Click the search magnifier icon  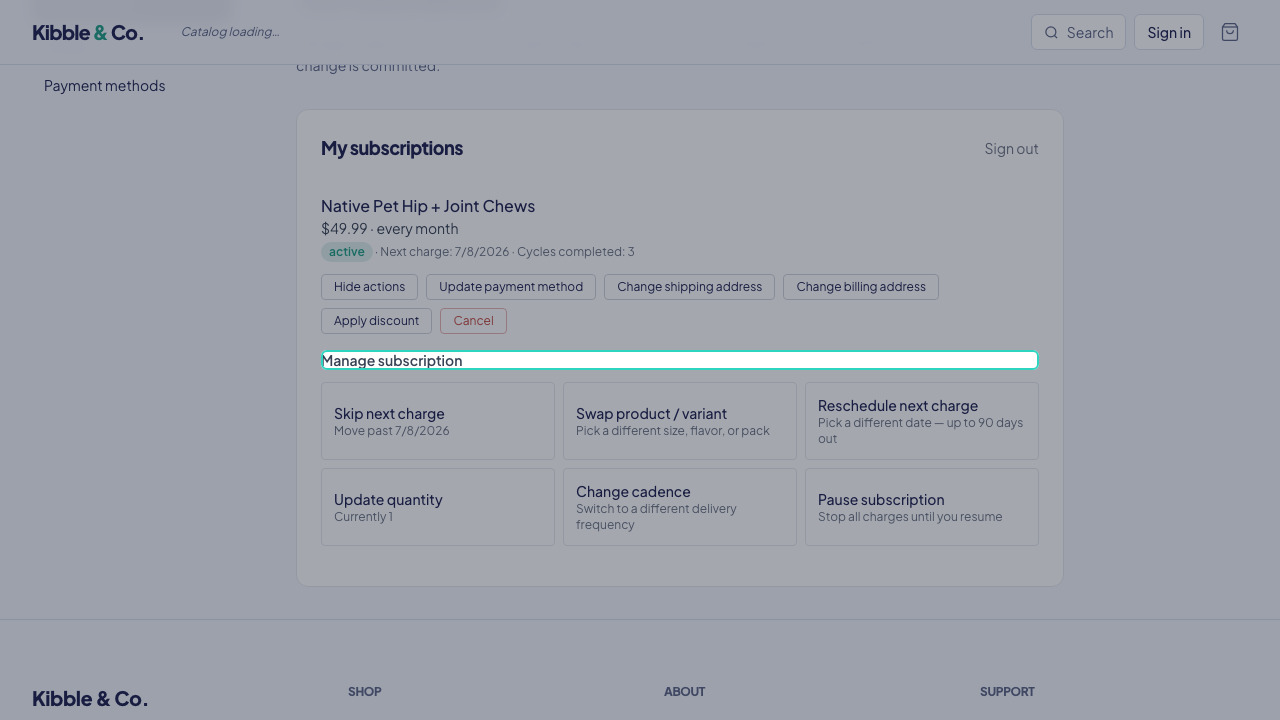1051,33
